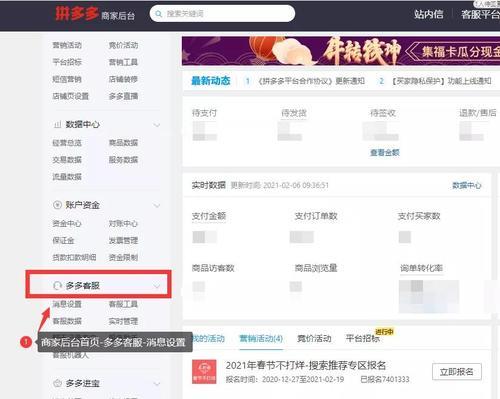Switch to the 营销活动(4) tab
The width and height of the screenshot is (500, 399).
coord(261,339)
